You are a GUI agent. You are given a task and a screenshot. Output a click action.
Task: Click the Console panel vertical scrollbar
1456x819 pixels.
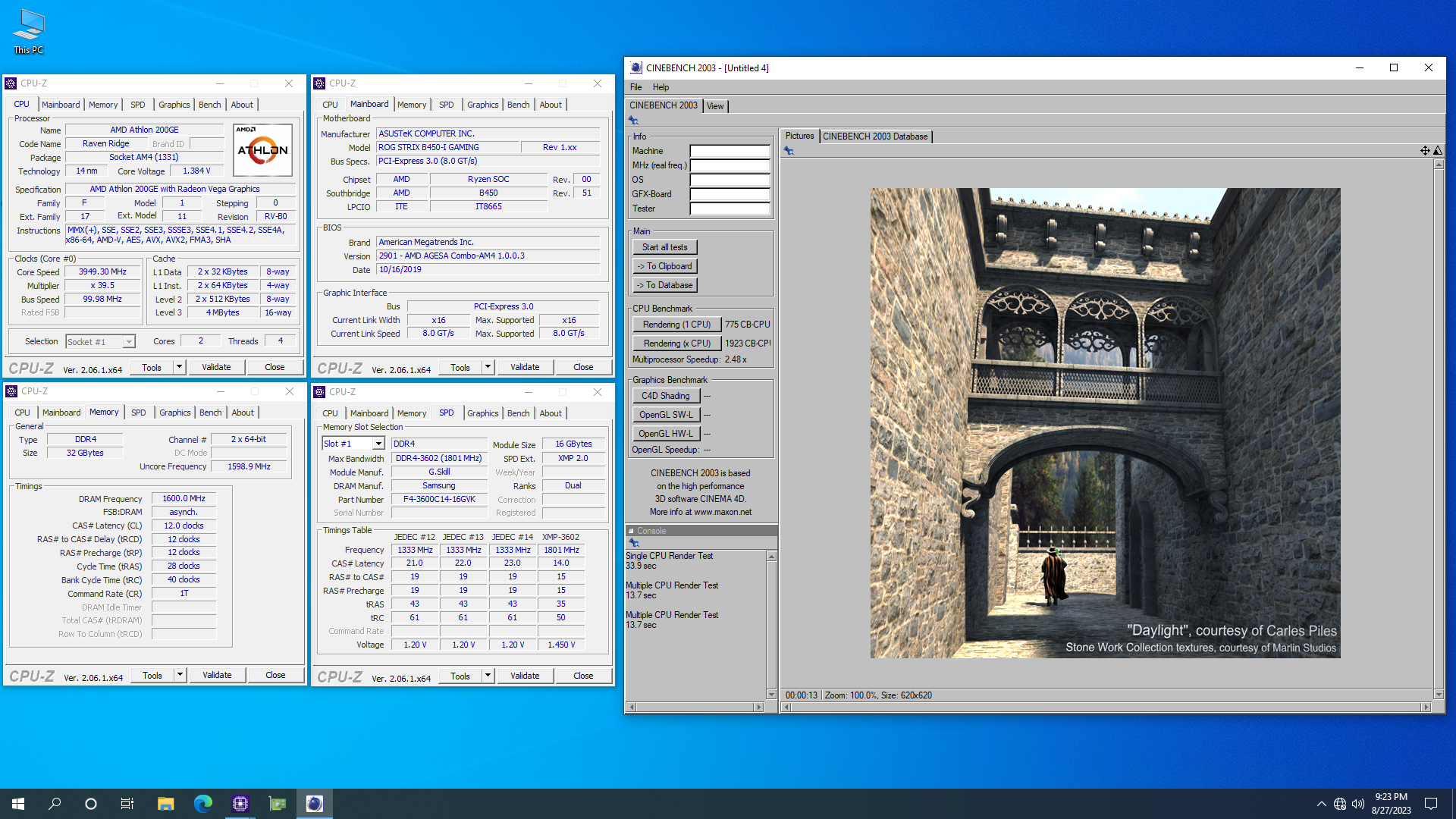click(x=771, y=626)
